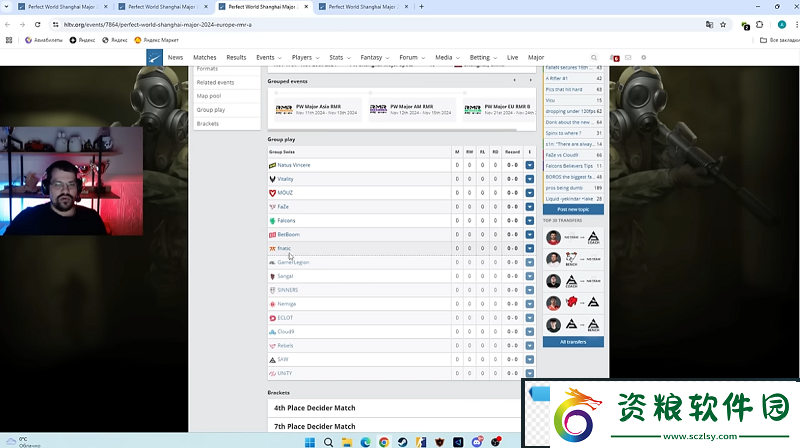Viewport: 800px width, 448px height.
Task: Open the Stats dropdown menu
Action: [340, 58]
